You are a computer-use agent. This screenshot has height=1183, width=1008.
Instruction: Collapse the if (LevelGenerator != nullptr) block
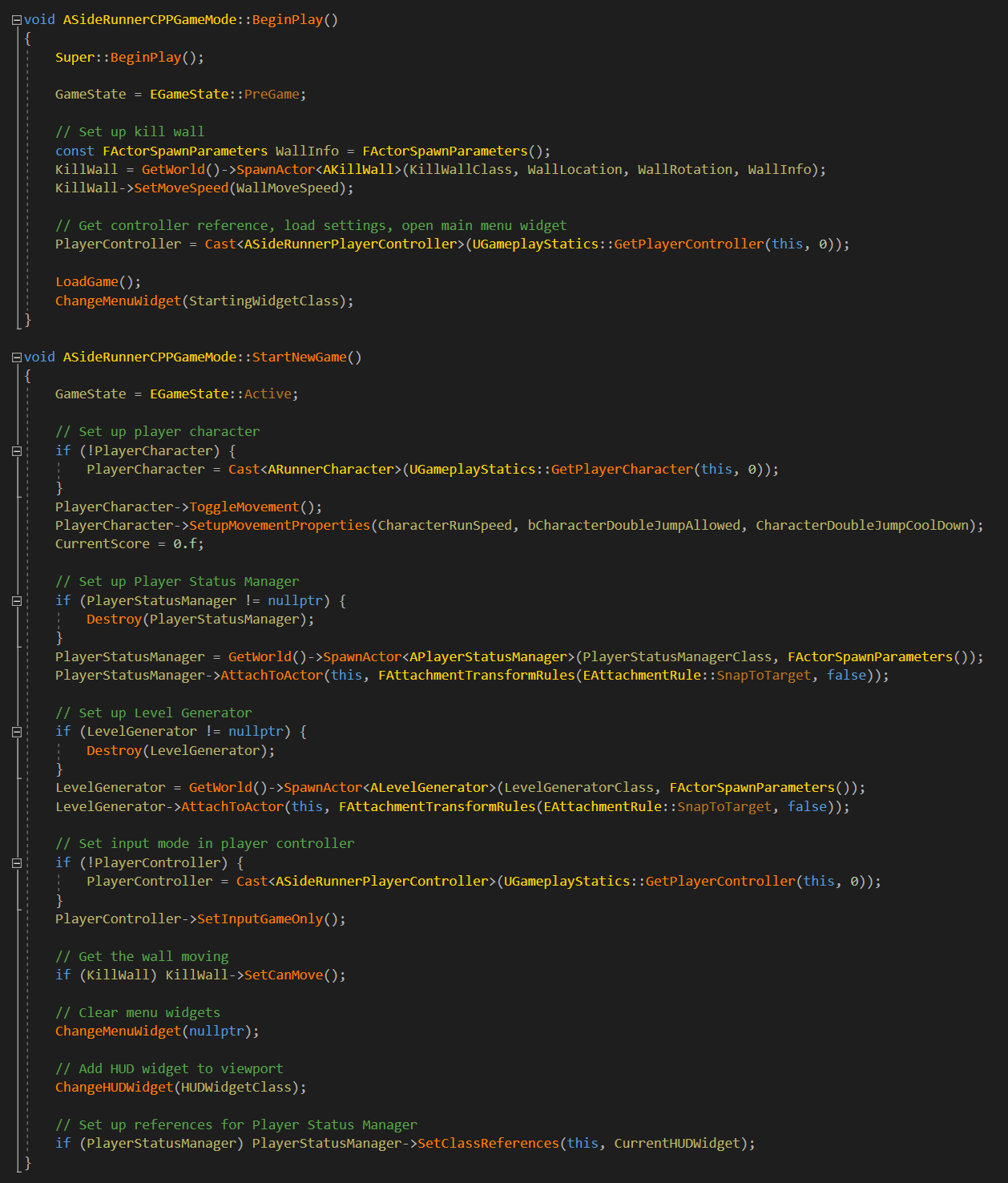pos(17,732)
